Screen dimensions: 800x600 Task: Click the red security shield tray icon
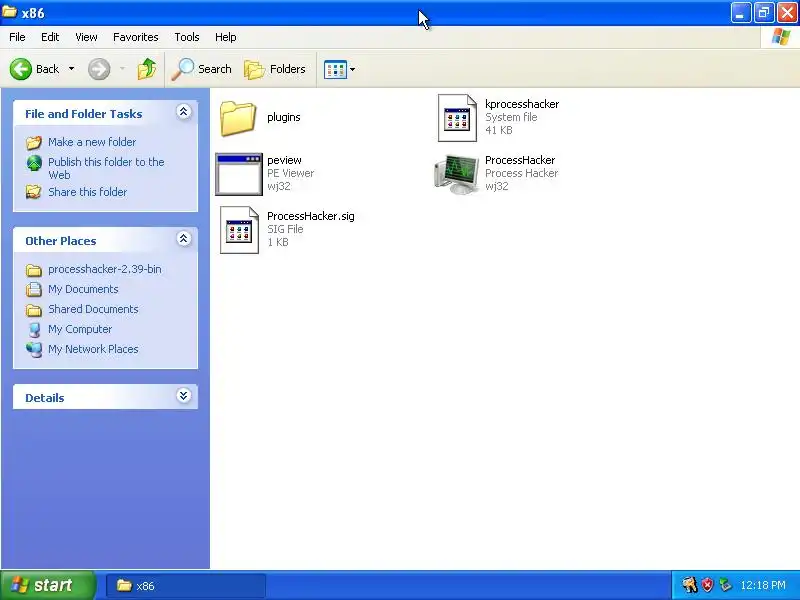coord(708,585)
